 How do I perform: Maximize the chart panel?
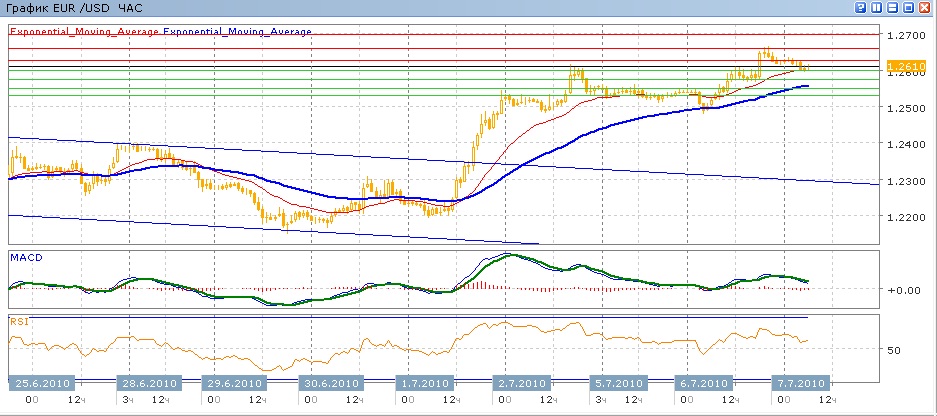click(909, 7)
